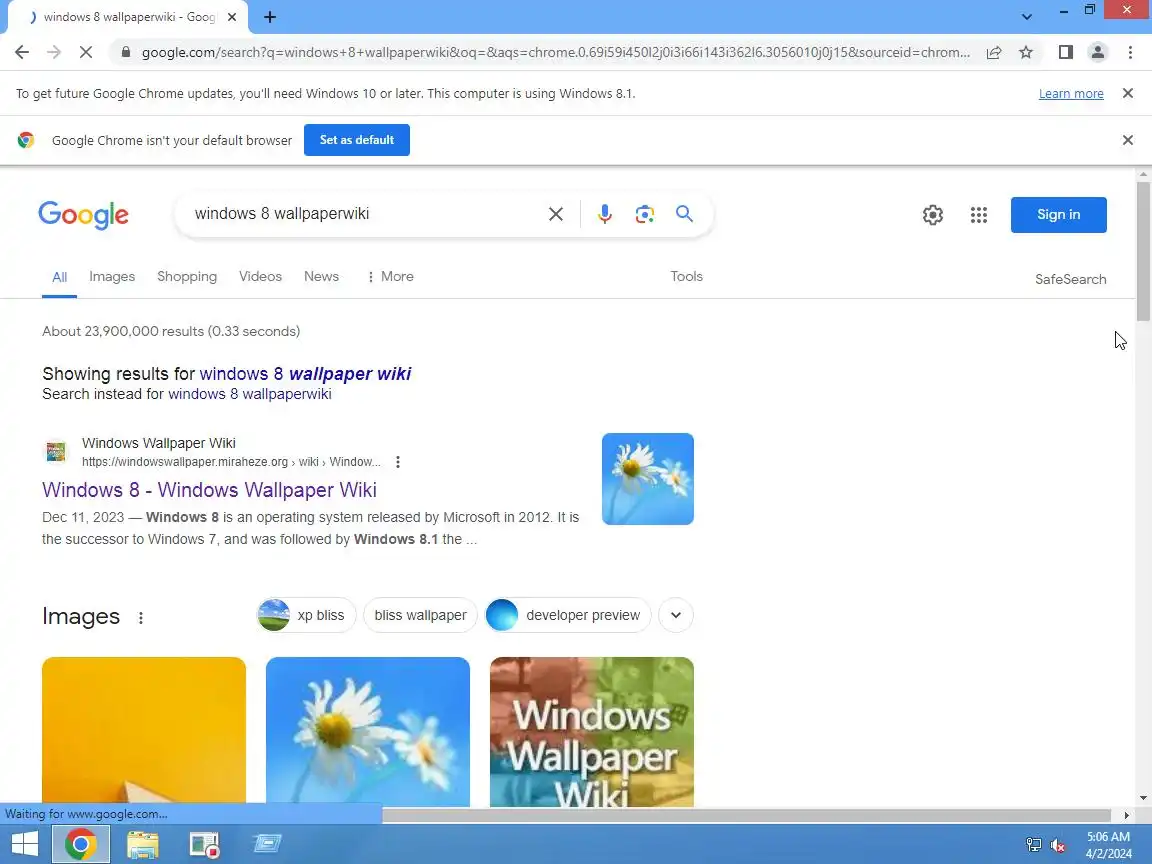This screenshot has width=1152, height=864.
Task: Sign in to Google account
Action: point(1058,215)
